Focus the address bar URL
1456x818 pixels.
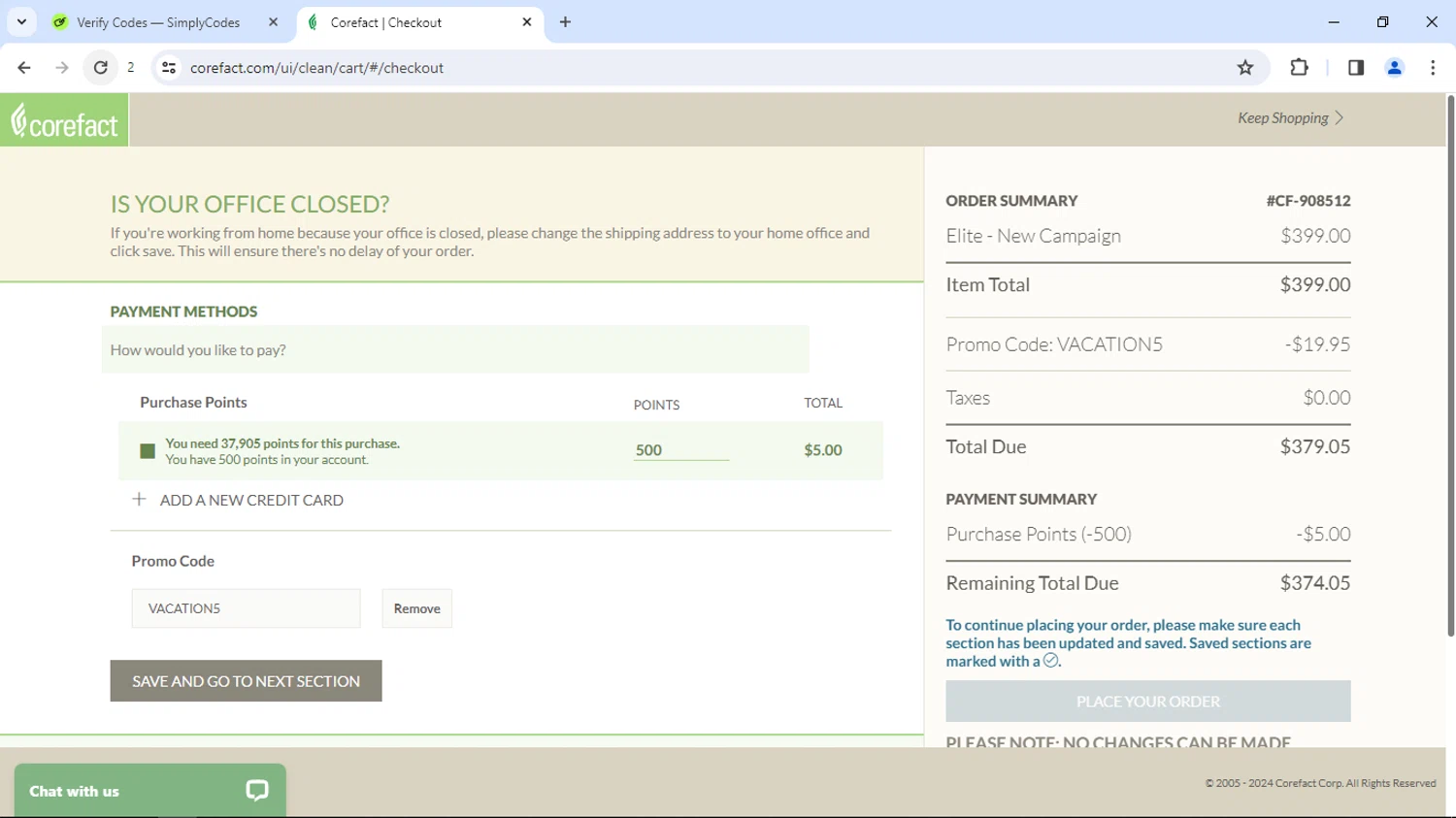tap(316, 68)
